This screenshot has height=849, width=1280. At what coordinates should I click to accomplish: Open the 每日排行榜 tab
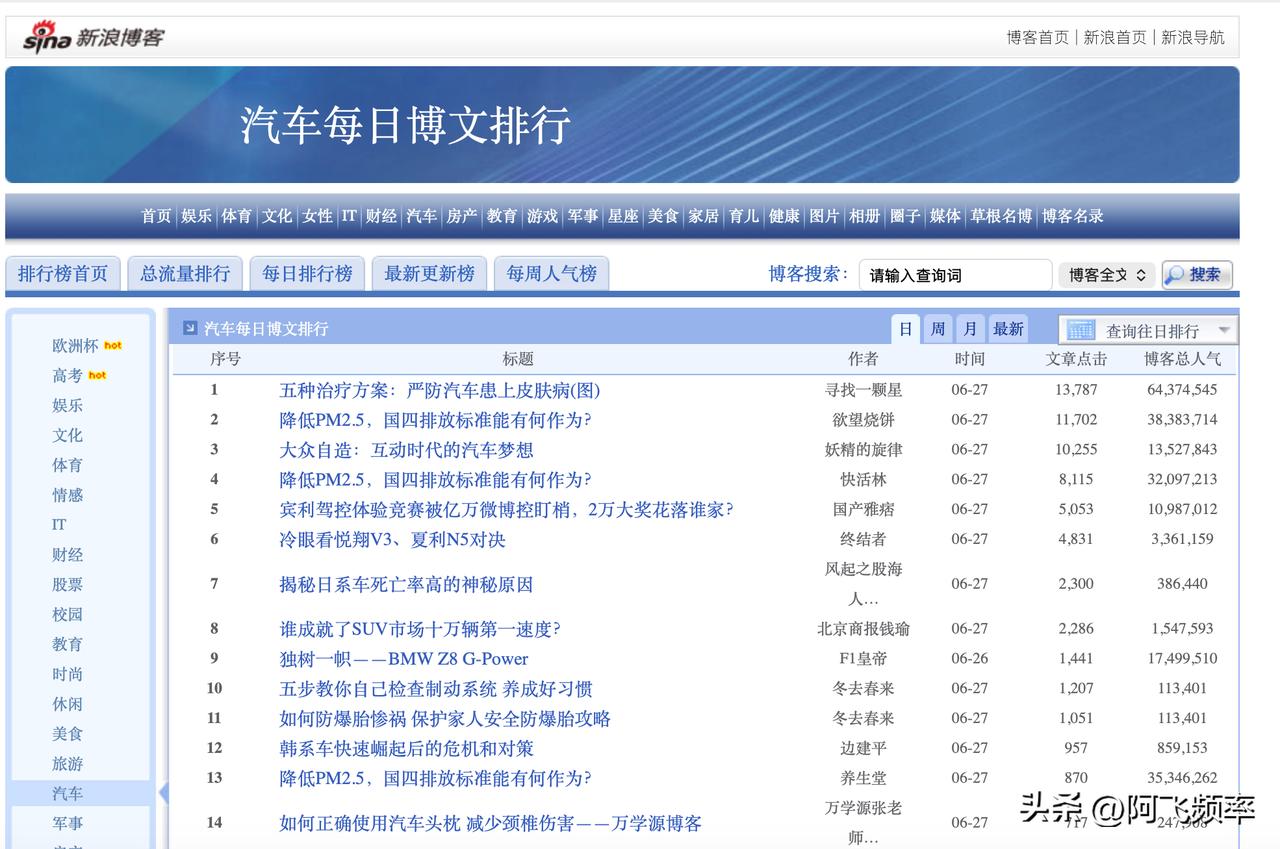[307, 273]
